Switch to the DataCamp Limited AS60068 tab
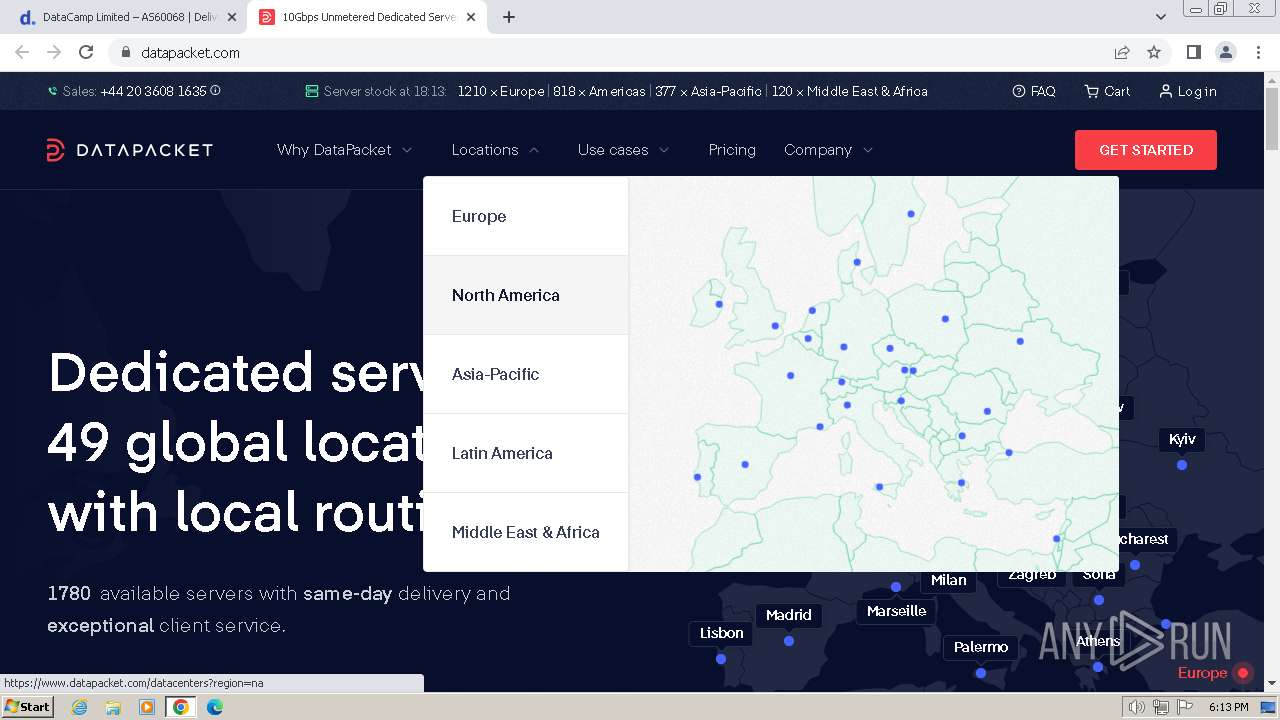The image size is (1280, 720). pos(127,17)
